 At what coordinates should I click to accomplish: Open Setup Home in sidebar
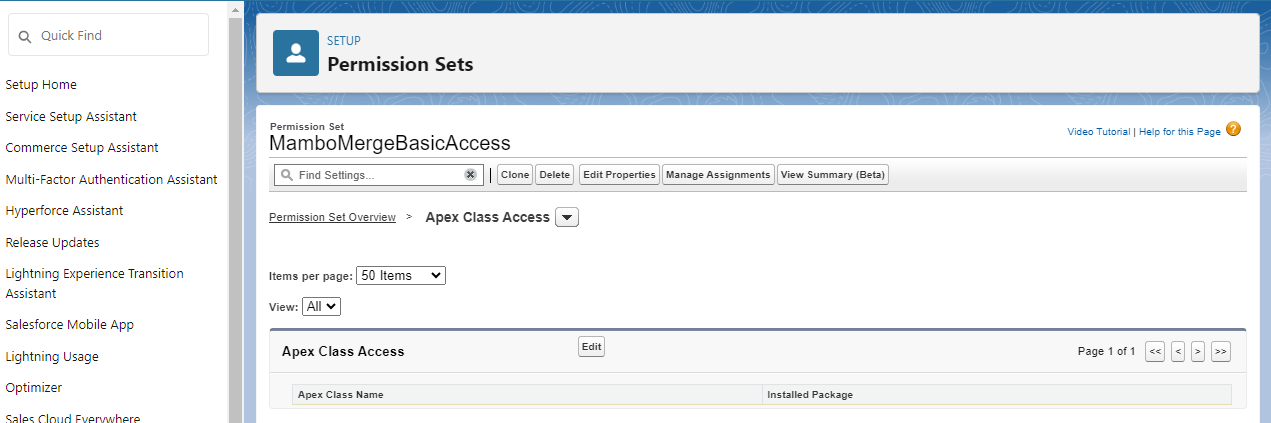coord(41,85)
